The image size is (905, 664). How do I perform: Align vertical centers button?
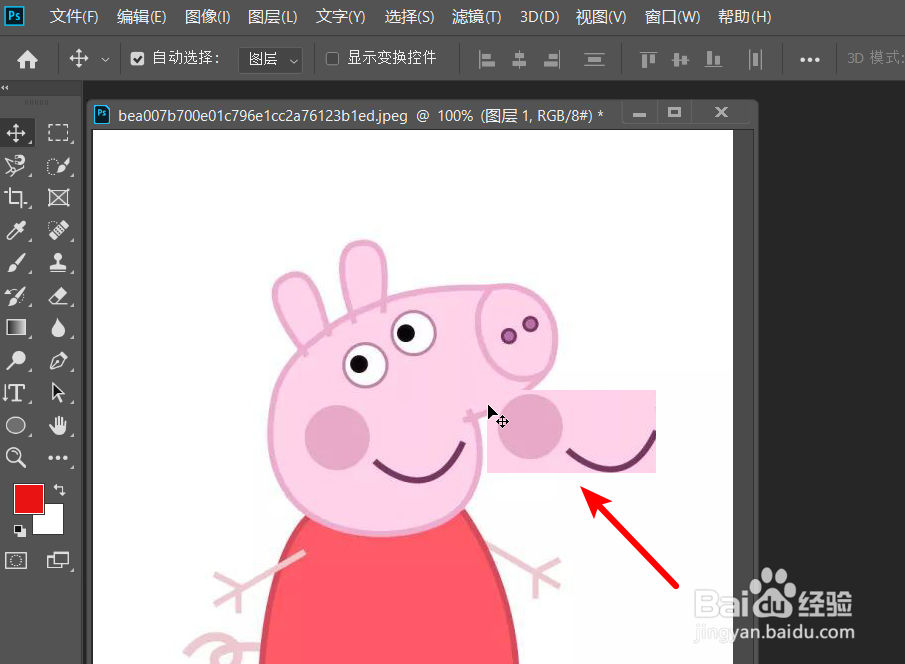click(680, 59)
